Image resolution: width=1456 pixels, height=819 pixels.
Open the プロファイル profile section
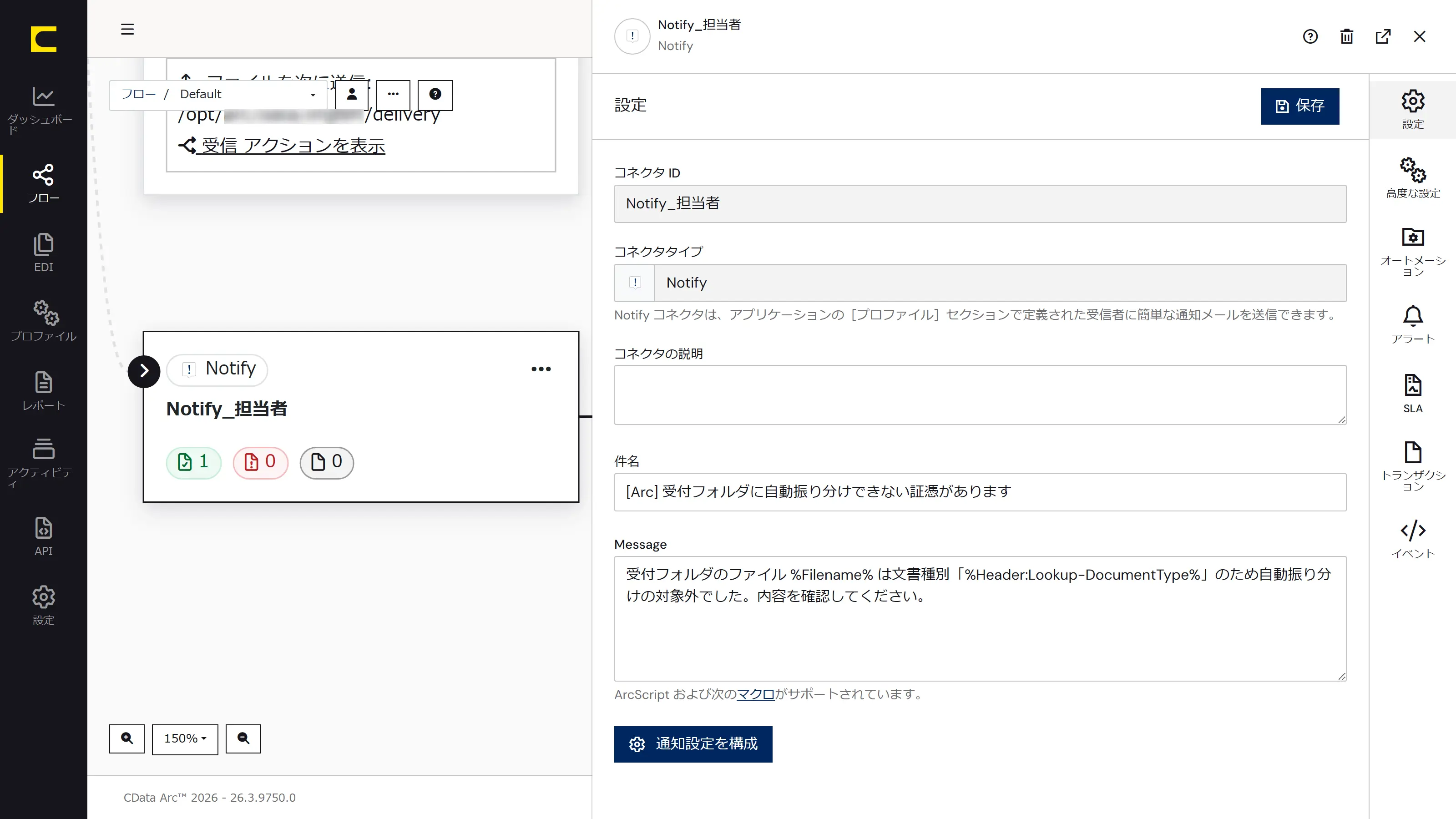coord(44,321)
